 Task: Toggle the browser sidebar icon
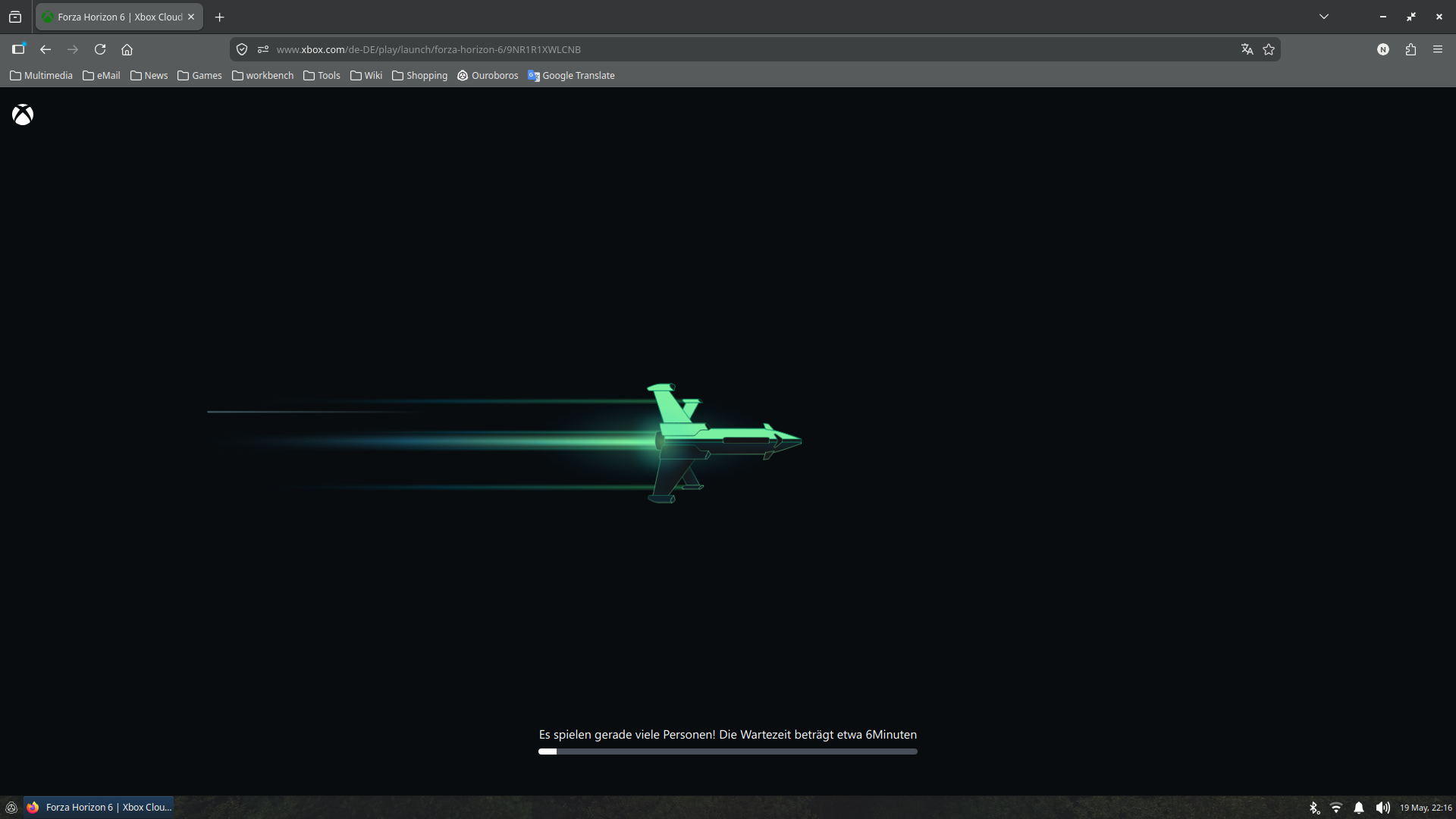18,49
